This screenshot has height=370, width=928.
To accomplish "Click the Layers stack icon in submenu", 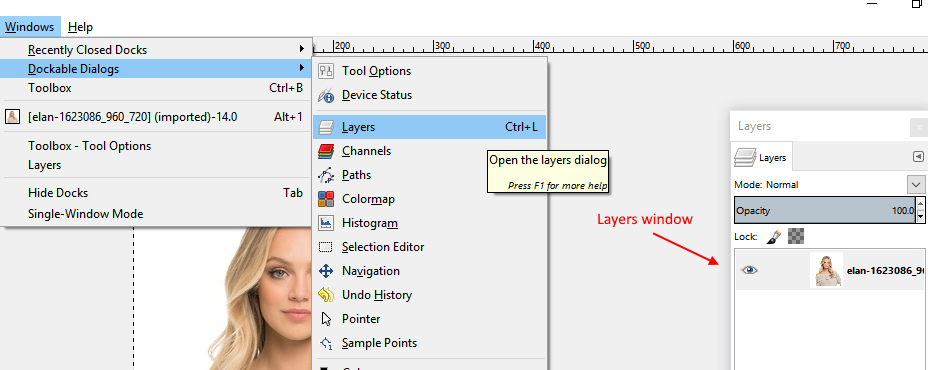I will click(326, 127).
